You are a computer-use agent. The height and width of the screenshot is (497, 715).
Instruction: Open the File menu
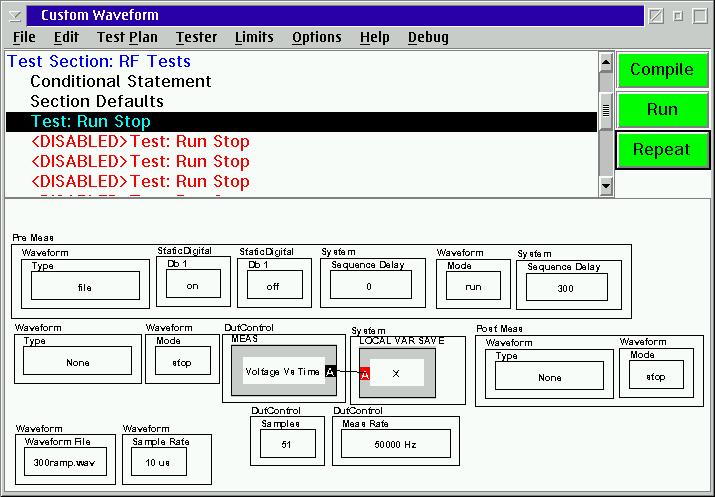click(24, 37)
